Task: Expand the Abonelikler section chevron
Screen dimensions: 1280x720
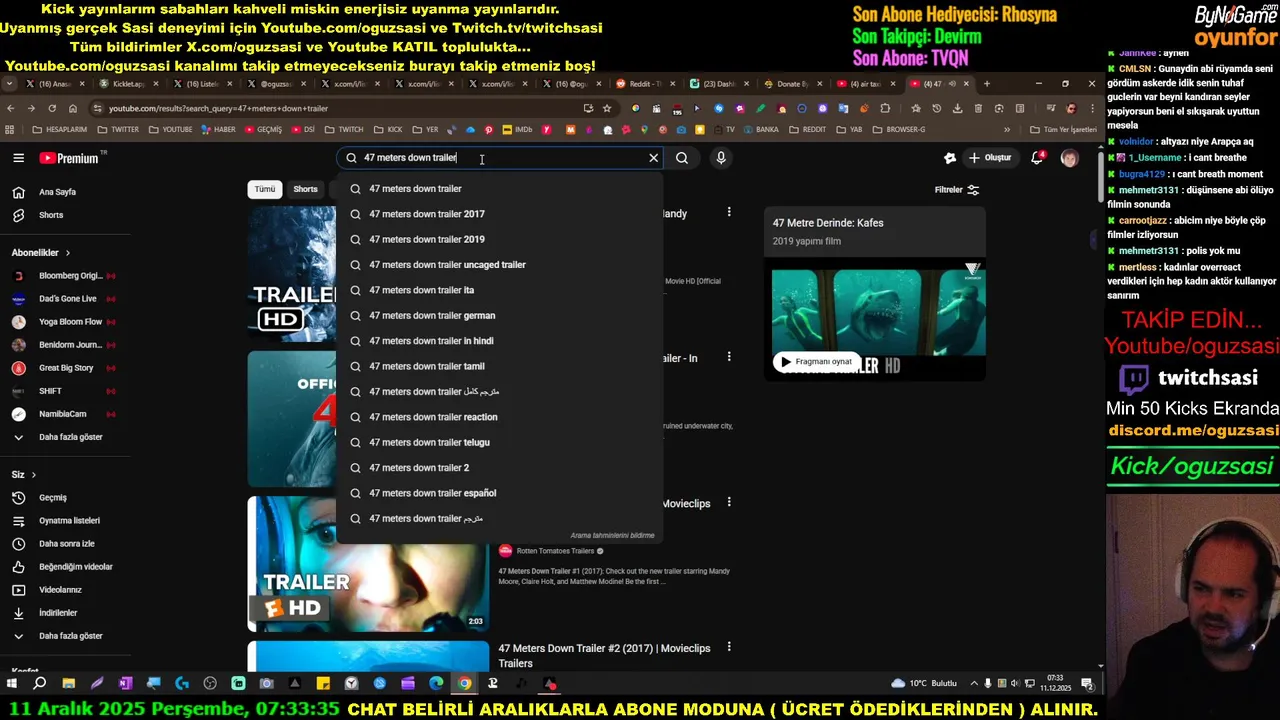Action: [x=67, y=253]
